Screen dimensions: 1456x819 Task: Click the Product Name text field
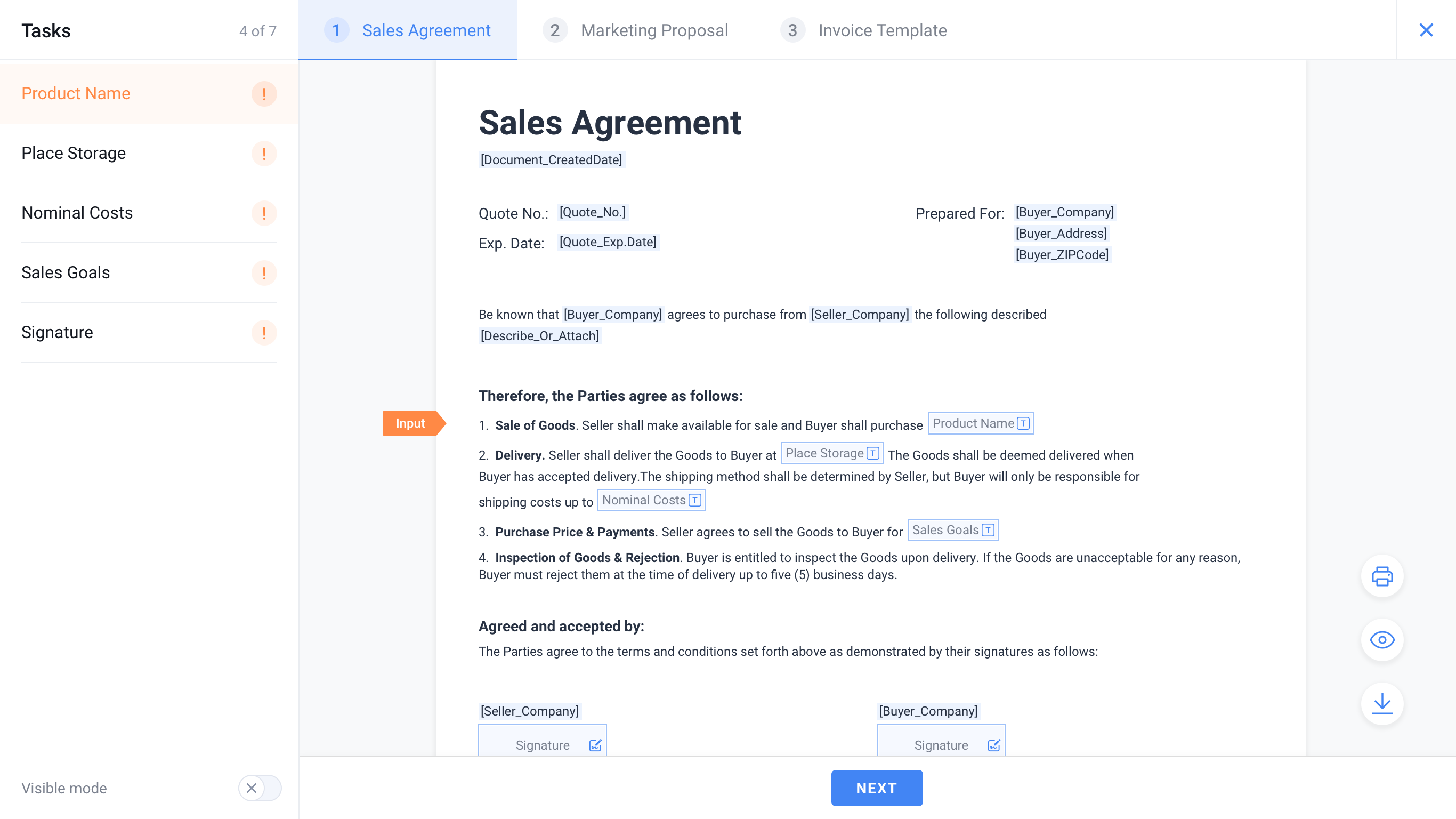[980, 424]
